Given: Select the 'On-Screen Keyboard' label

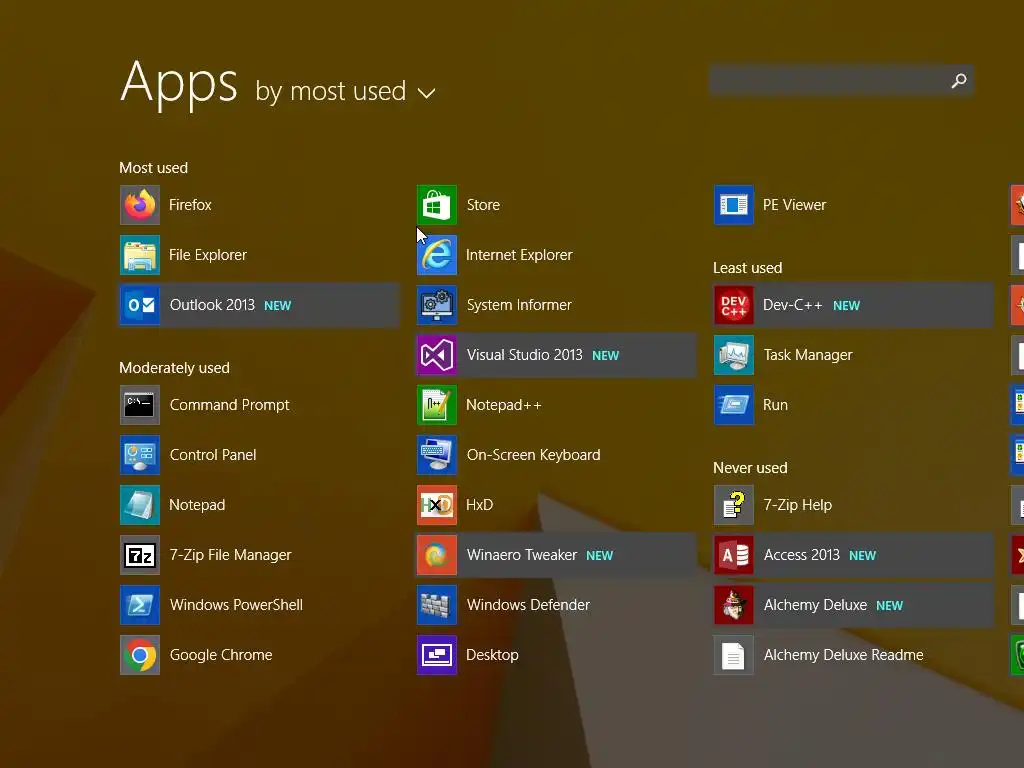Looking at the screenshot, I should point(534,455).
